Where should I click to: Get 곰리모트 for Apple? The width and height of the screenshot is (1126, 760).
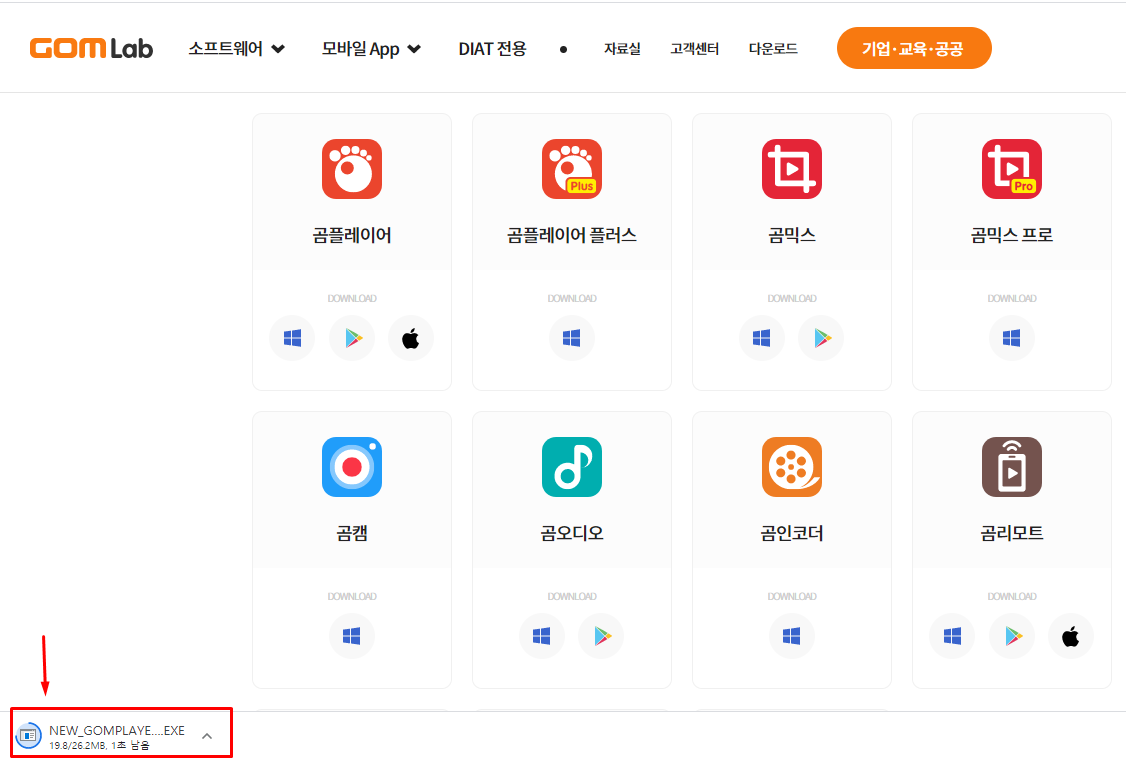coord(1071,636)
